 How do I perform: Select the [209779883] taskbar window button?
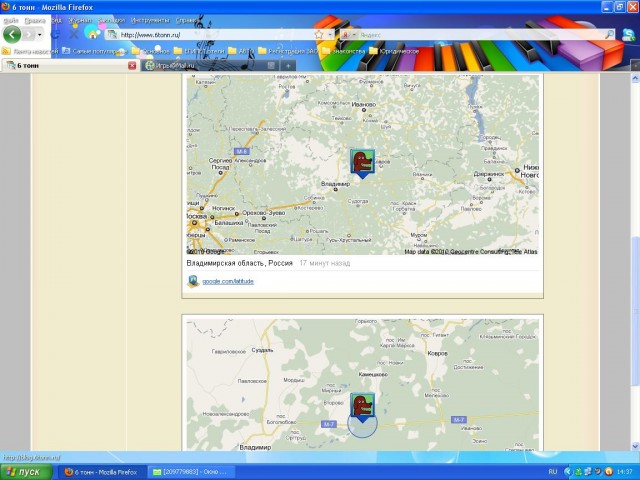(191, 472)
